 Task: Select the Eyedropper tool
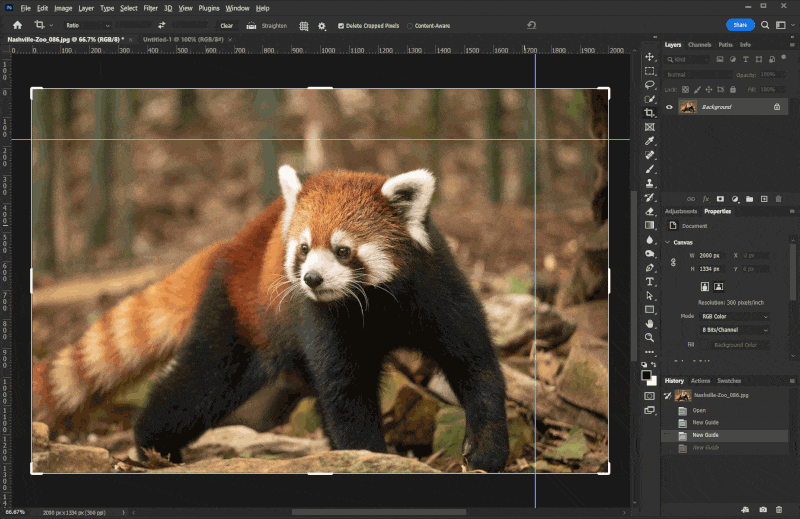(649, 141)
